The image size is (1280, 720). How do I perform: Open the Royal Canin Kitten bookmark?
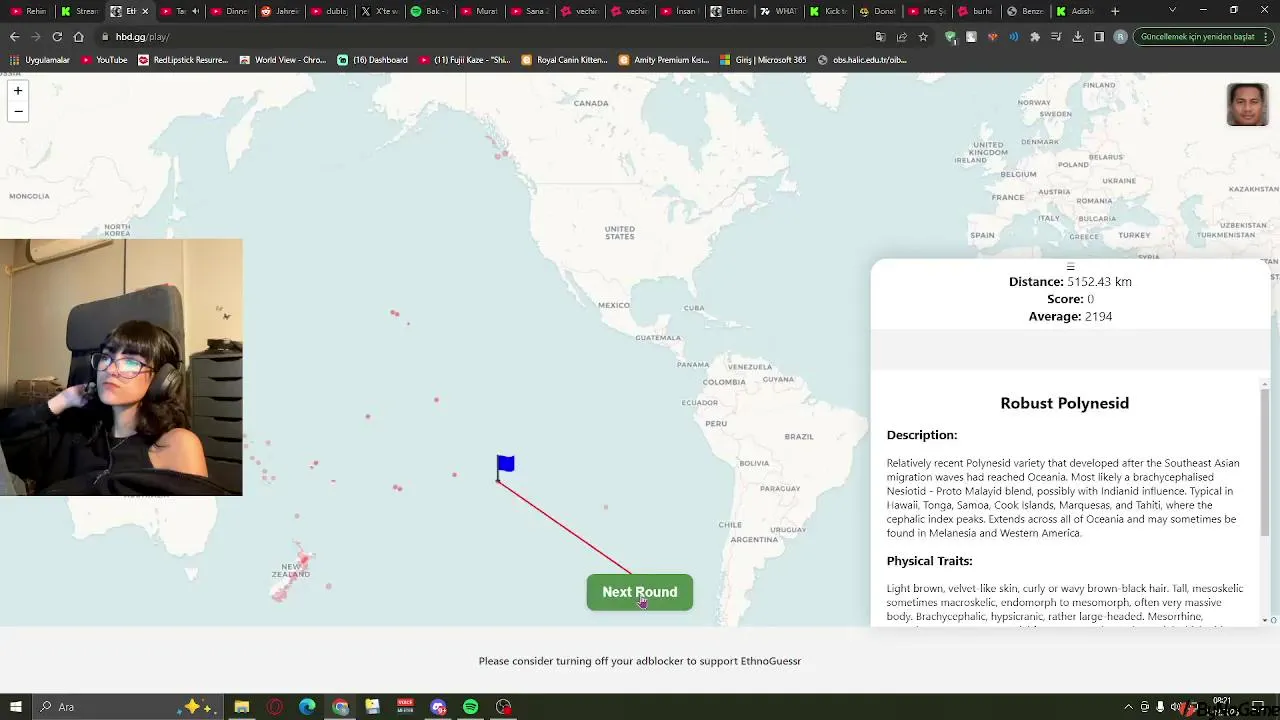565,60
